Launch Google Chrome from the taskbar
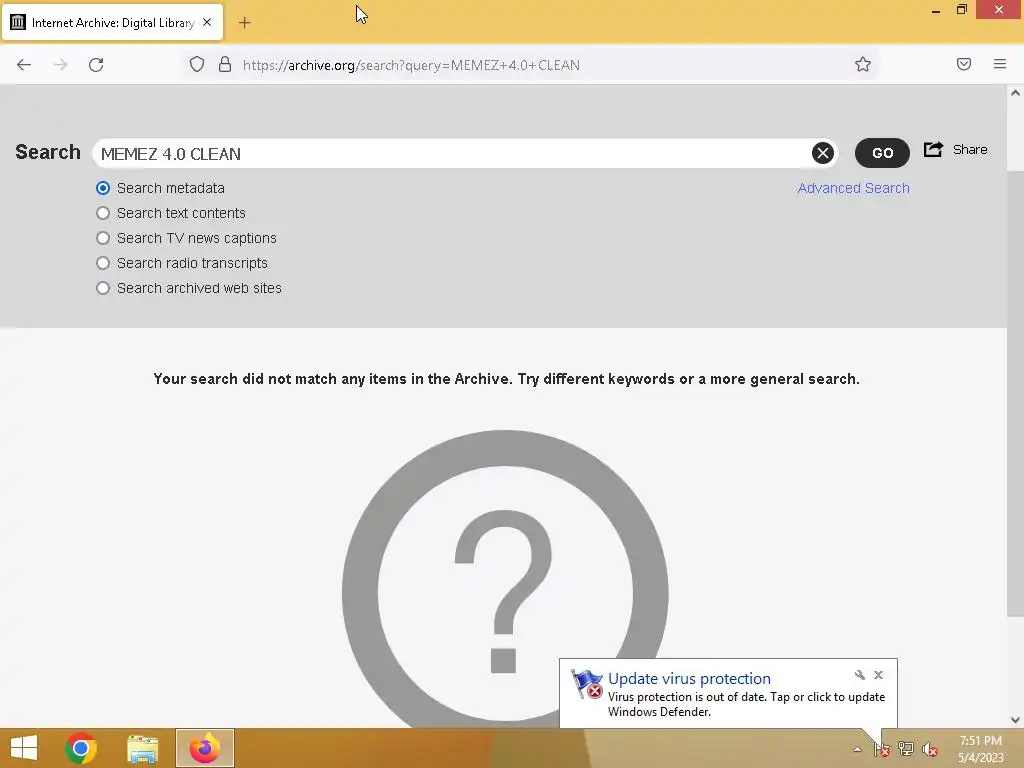This screenshot has height=768, width=1024. pos(81,748)
